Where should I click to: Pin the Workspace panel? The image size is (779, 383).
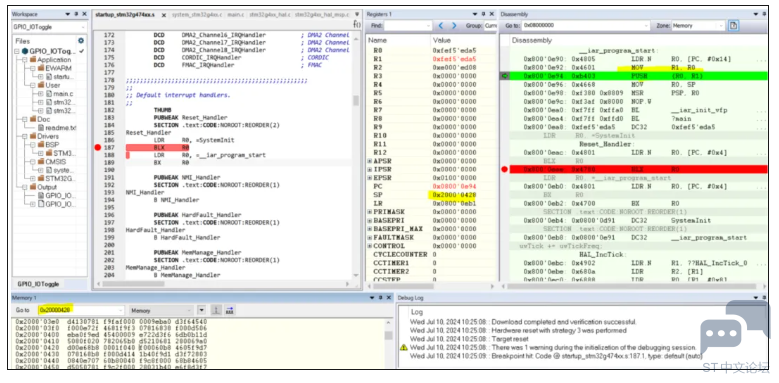[x=76, y=14]
